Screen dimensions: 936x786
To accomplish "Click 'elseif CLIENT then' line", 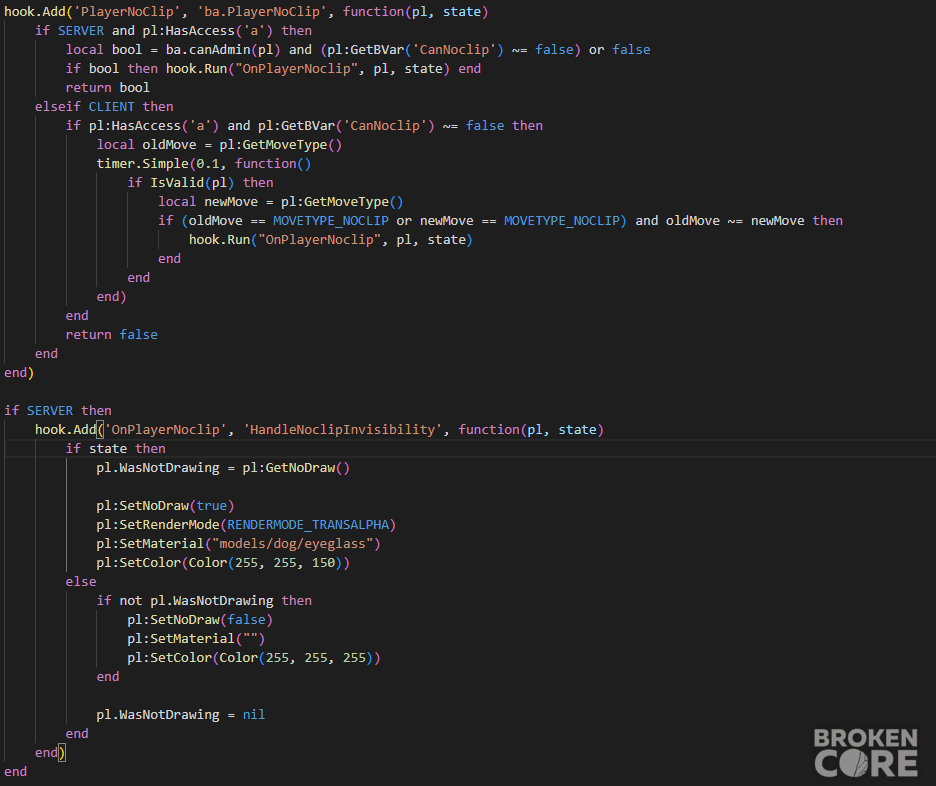I will (x=104, y=107).
